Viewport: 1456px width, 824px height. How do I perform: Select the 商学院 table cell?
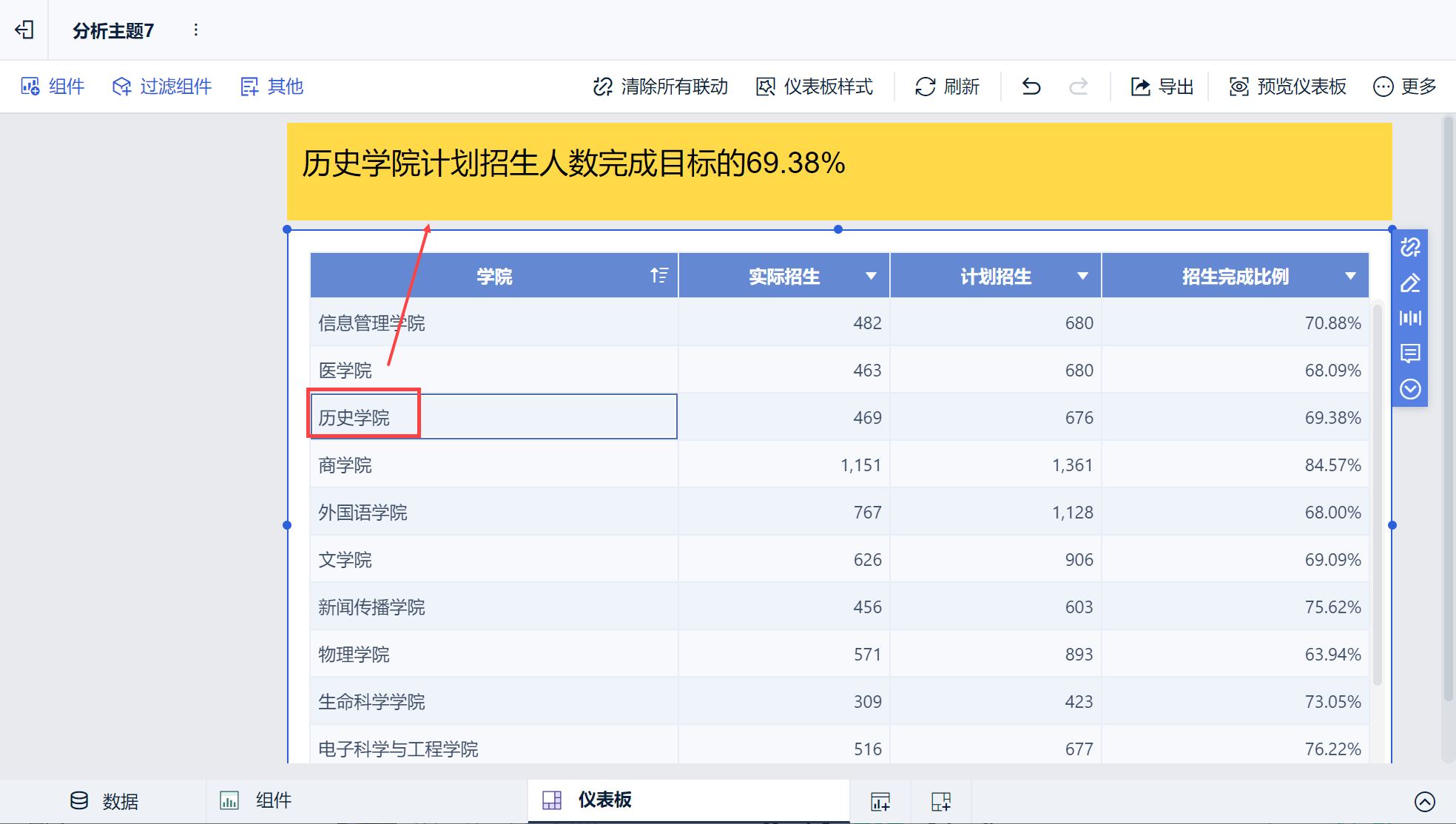345,465
